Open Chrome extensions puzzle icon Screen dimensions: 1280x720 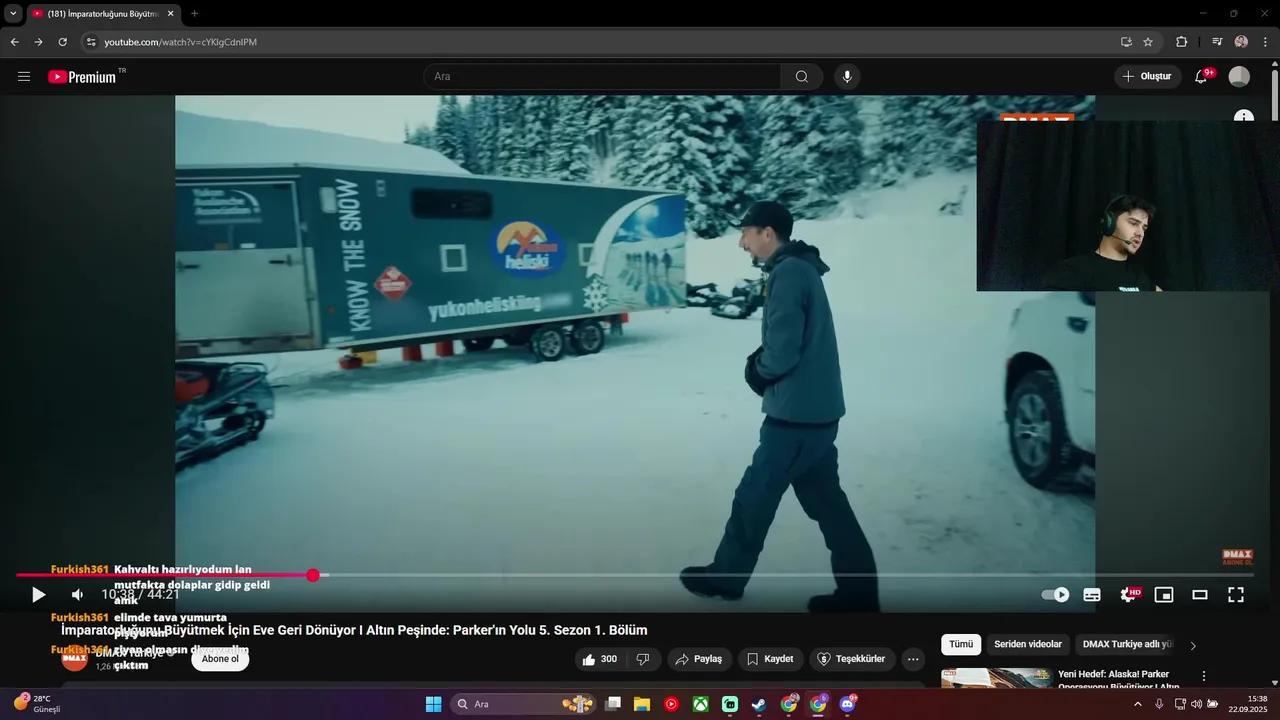coord(1181,42)
